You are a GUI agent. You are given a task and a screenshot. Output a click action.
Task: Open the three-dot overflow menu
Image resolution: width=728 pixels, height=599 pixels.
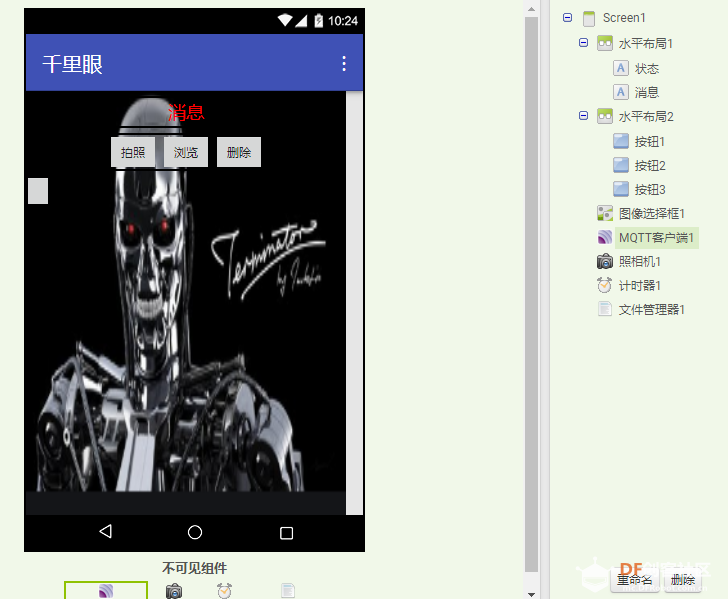[344, 64]
